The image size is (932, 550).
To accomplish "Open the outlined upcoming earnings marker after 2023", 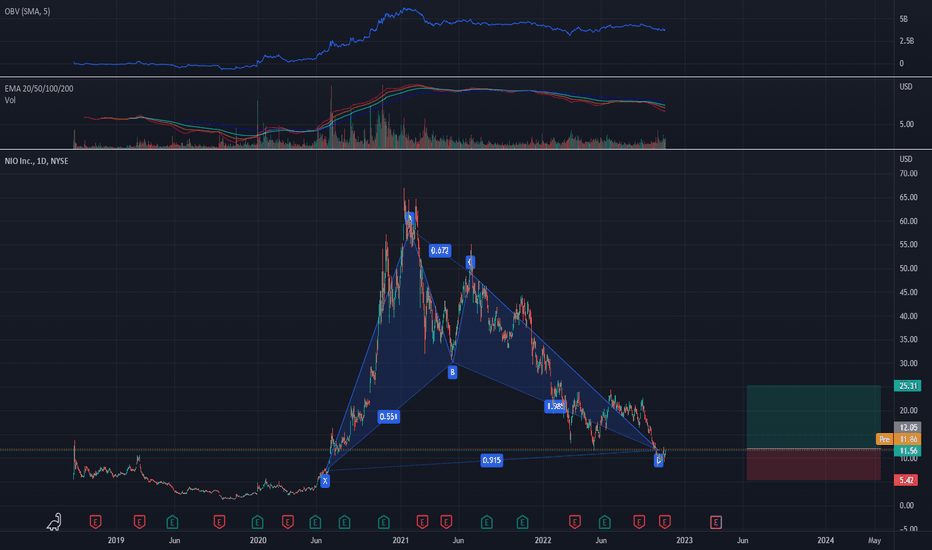I will pyautogui.click(x=716, y=522).
